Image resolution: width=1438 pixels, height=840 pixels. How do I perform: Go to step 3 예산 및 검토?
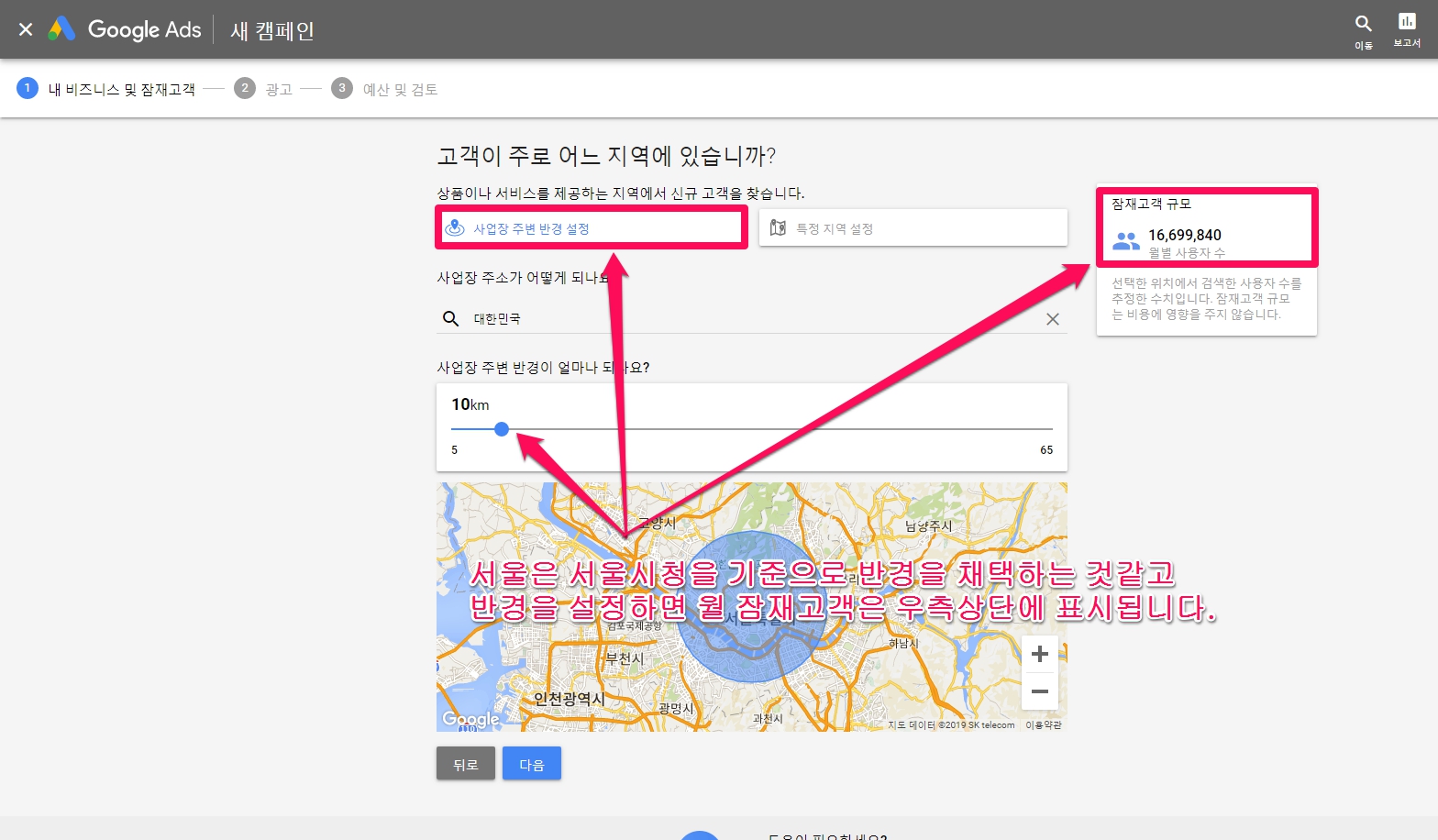pos(385,89)
